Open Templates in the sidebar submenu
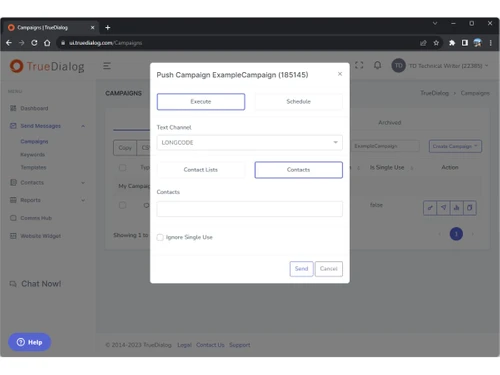Viewport: 500px width, 375px height. pos(33,167)
